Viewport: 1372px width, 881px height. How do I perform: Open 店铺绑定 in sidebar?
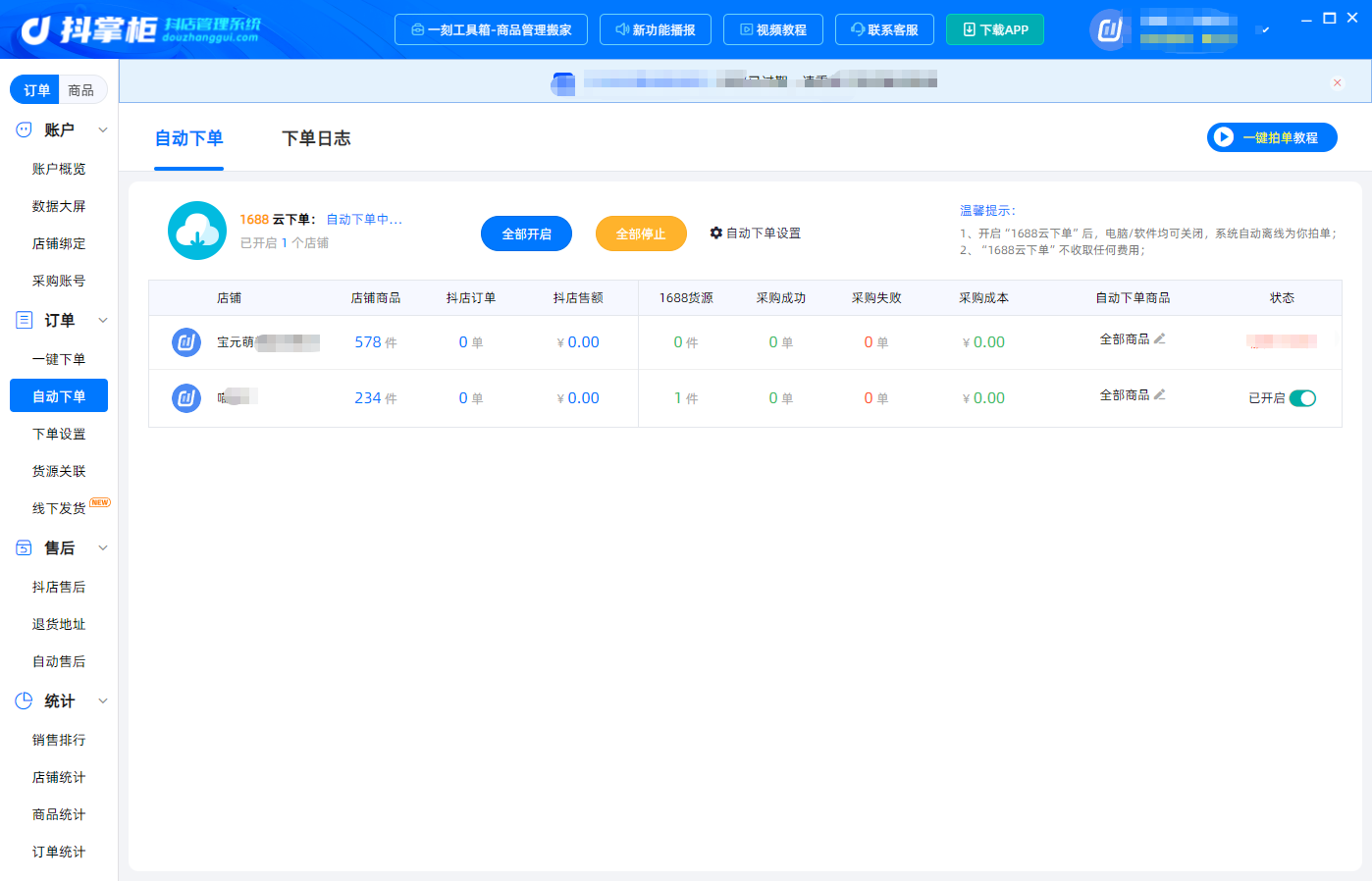tap(59, 243)
